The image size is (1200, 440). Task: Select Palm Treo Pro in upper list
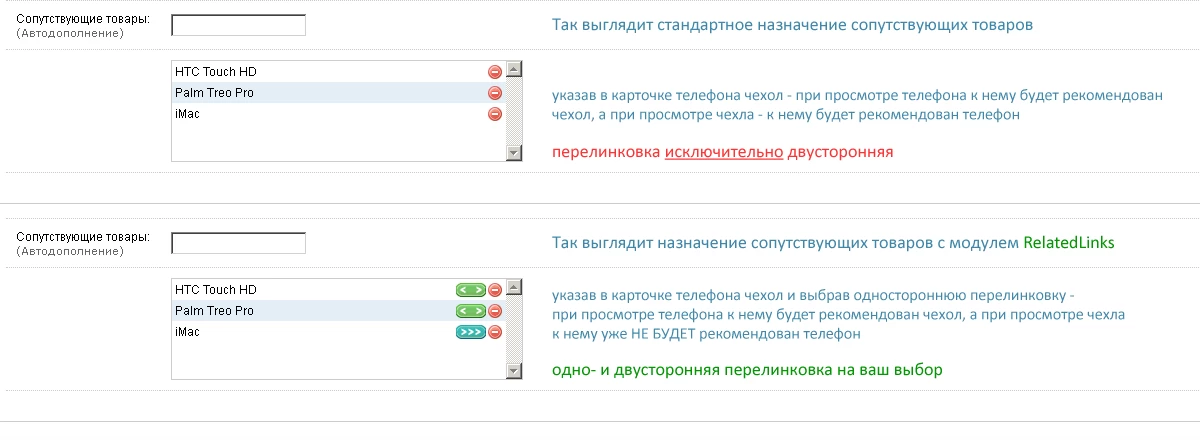(339, 93)
